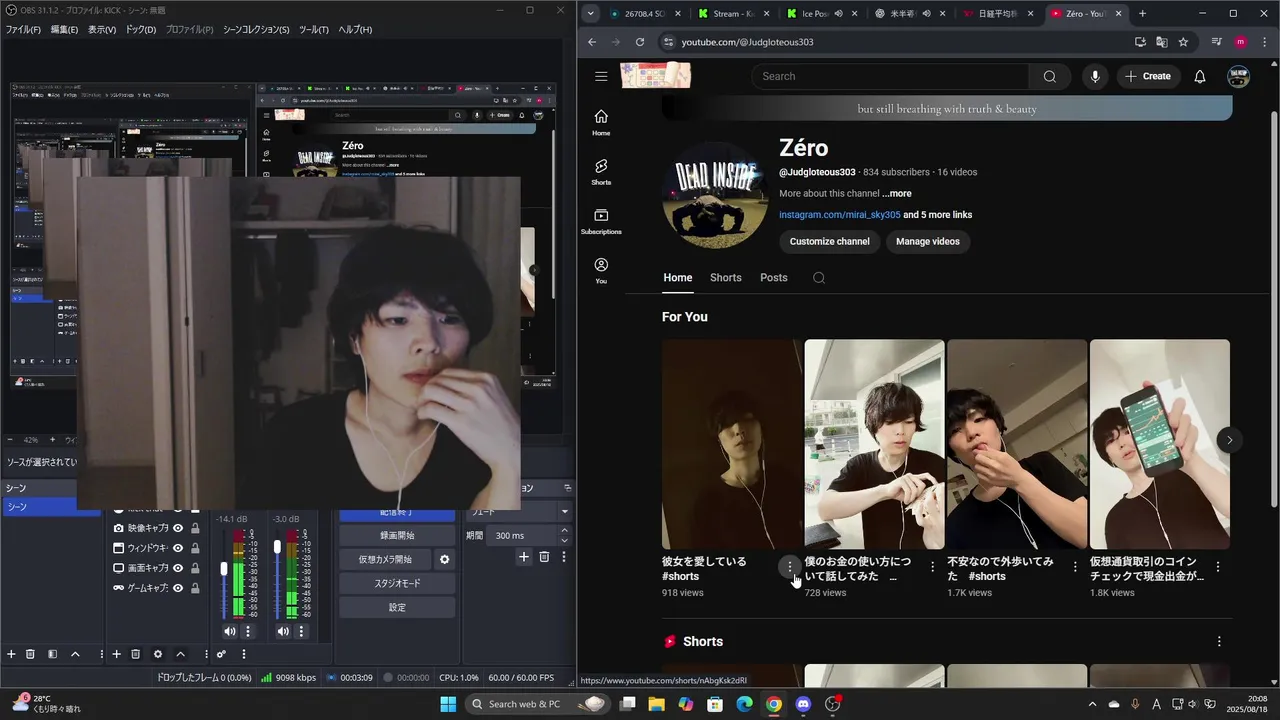Screen dimensions: 1280x720
Task: Add a new scene in OBS
Action: click(x=11, y=654)
